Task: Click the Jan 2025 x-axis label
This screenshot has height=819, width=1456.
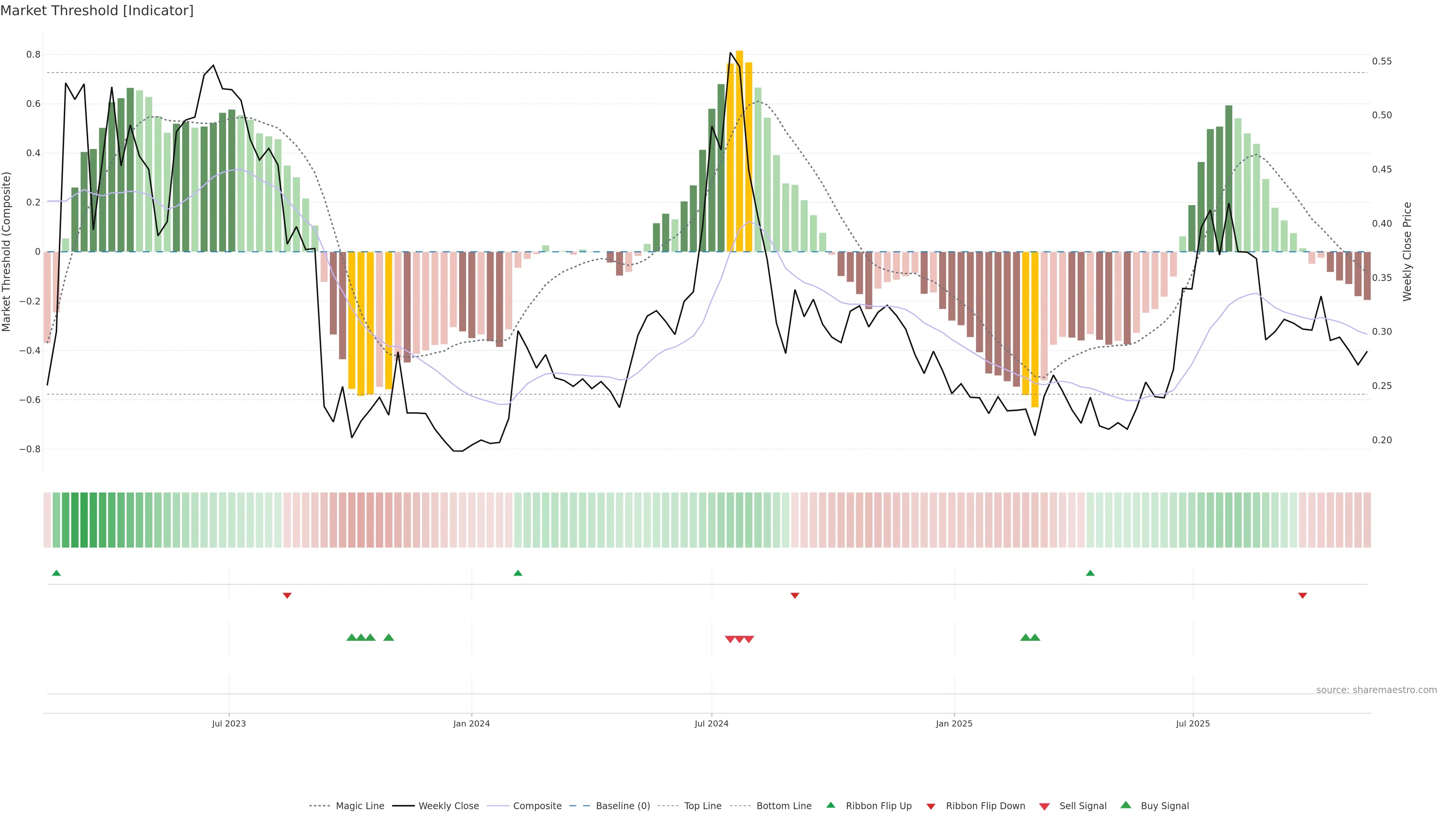Action: [x=954, y=723]
